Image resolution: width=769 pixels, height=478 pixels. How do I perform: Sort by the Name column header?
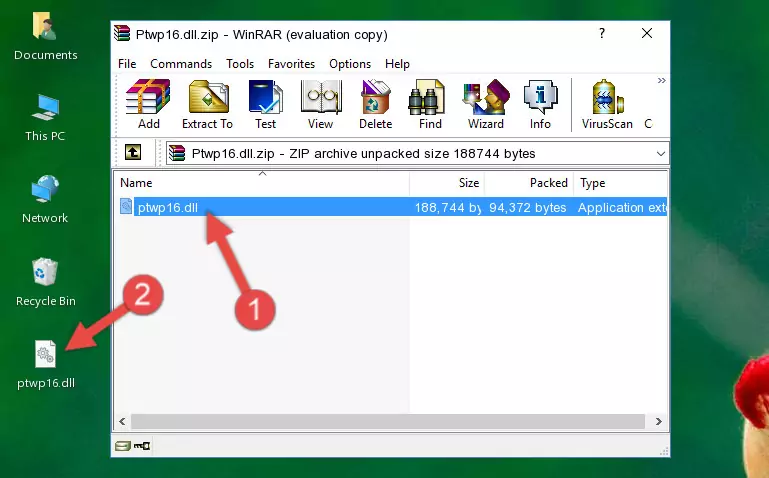tap(262, 183)
